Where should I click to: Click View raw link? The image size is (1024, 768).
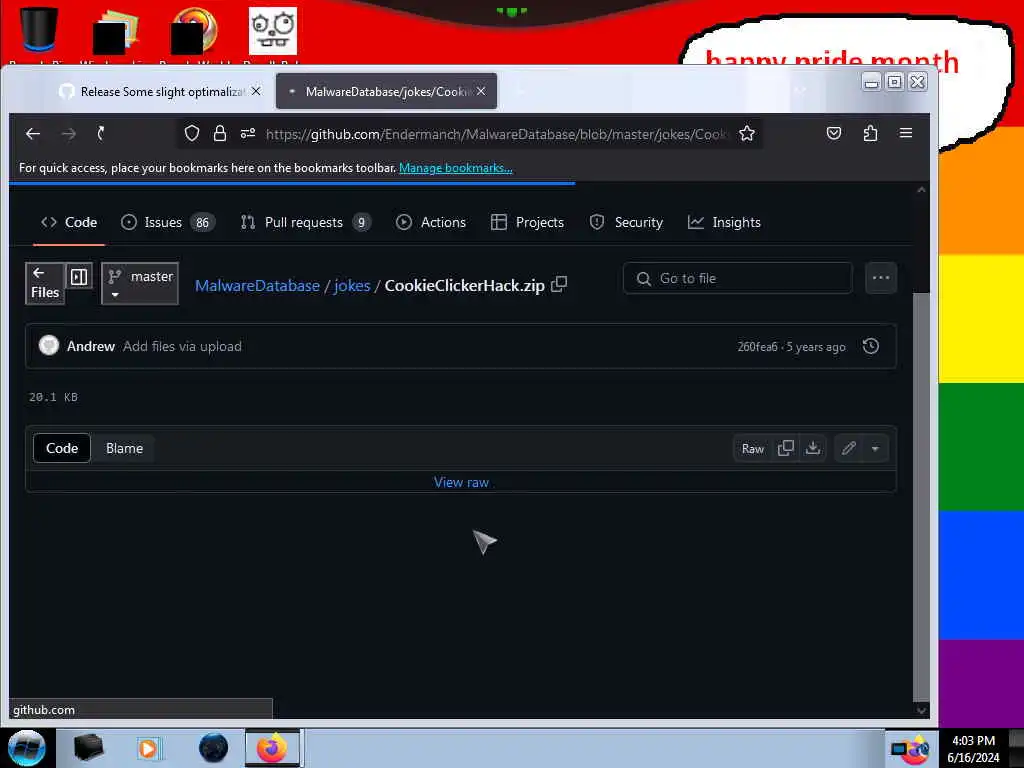pos(461,482)
